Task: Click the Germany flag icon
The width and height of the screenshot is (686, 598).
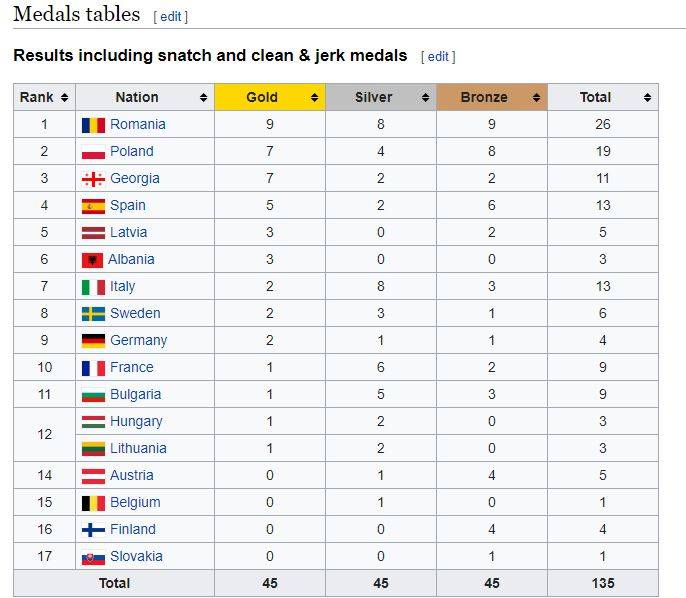Action: tap(93, 341)
